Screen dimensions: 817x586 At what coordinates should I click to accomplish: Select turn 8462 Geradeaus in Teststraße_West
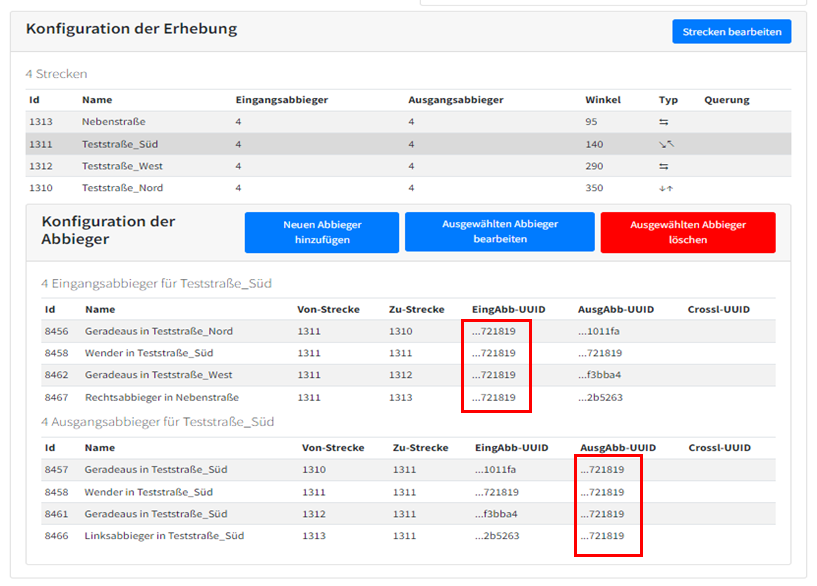click(408, 375)
